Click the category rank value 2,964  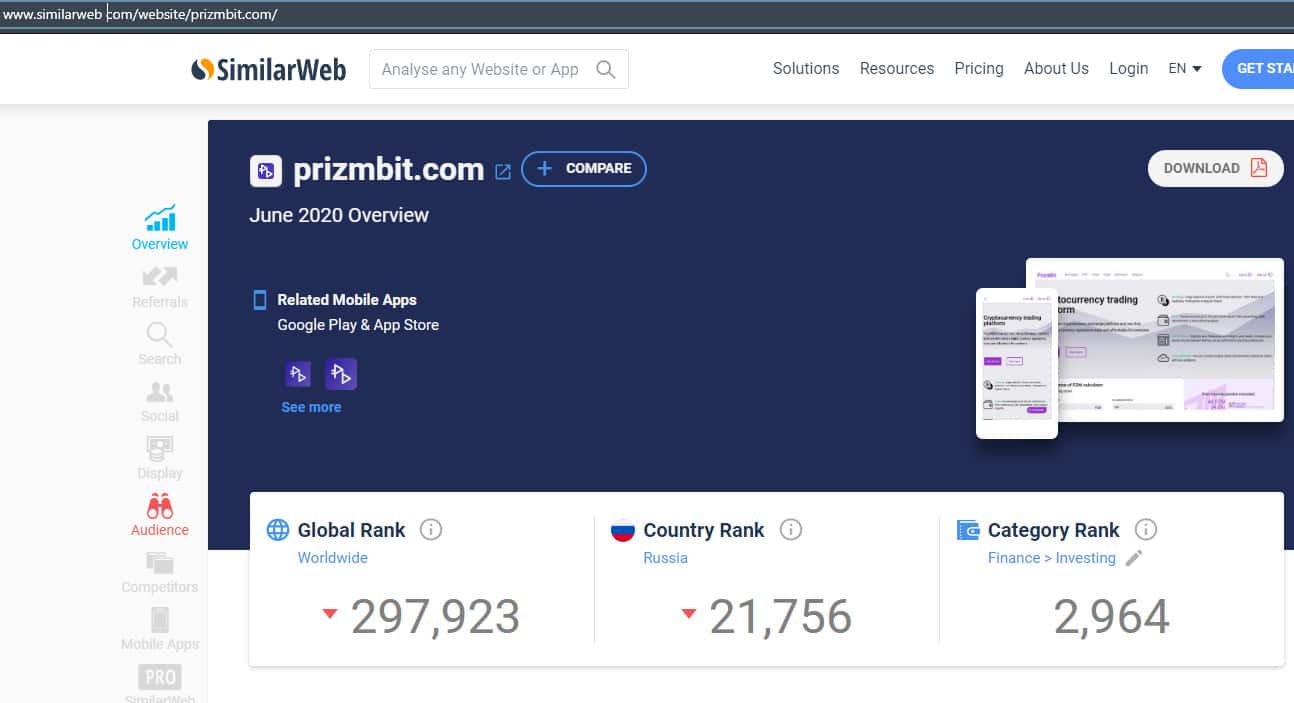[x=1111, y=616]
